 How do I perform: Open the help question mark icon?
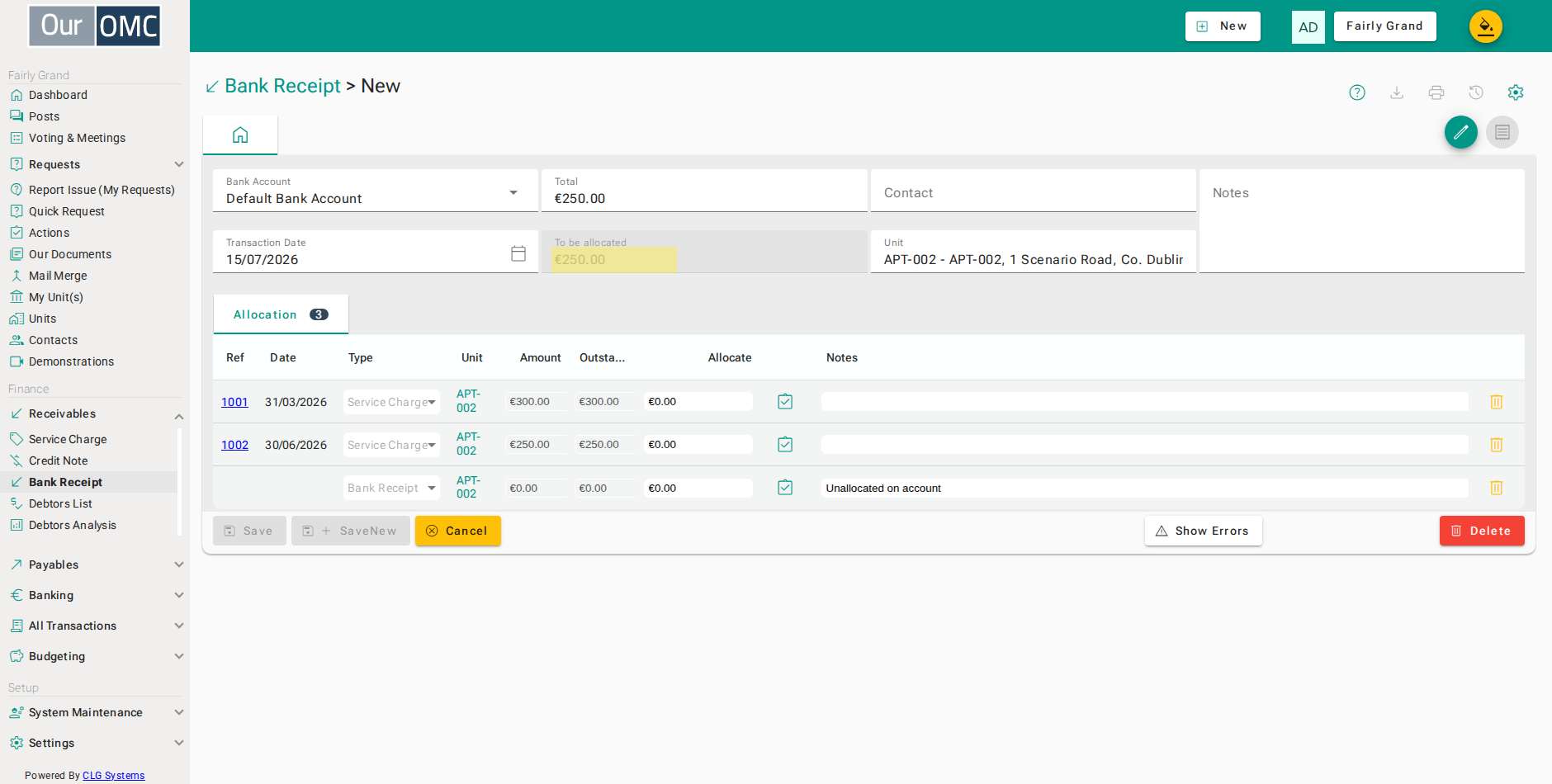point(1357,92)
